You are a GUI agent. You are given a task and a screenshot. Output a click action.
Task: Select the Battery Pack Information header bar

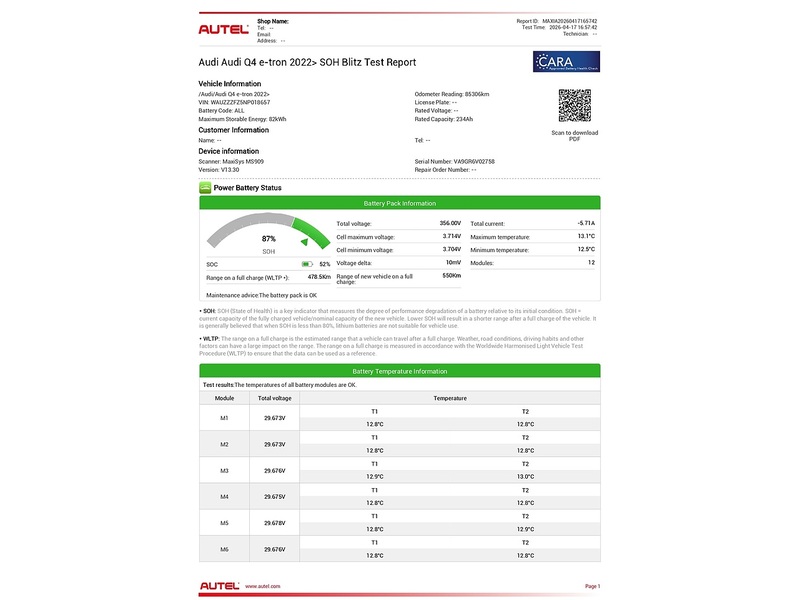point(399,203)
